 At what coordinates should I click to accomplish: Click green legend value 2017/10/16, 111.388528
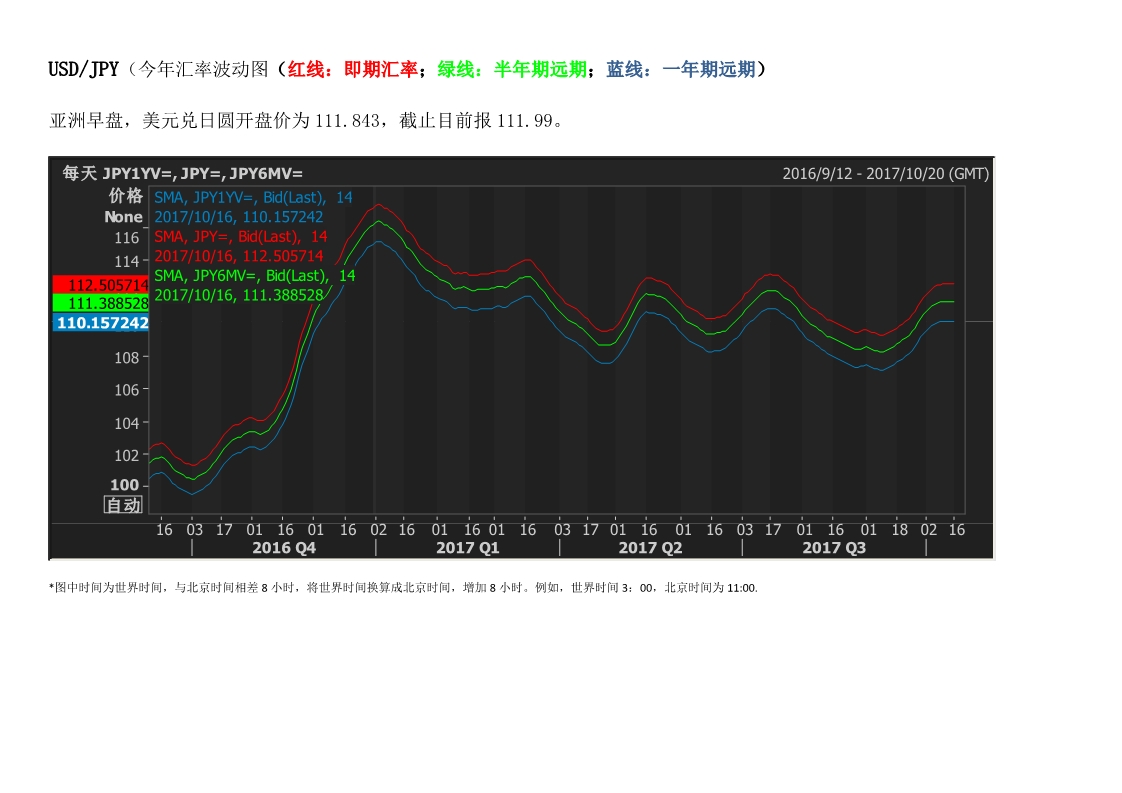click(x=238, y=295)
